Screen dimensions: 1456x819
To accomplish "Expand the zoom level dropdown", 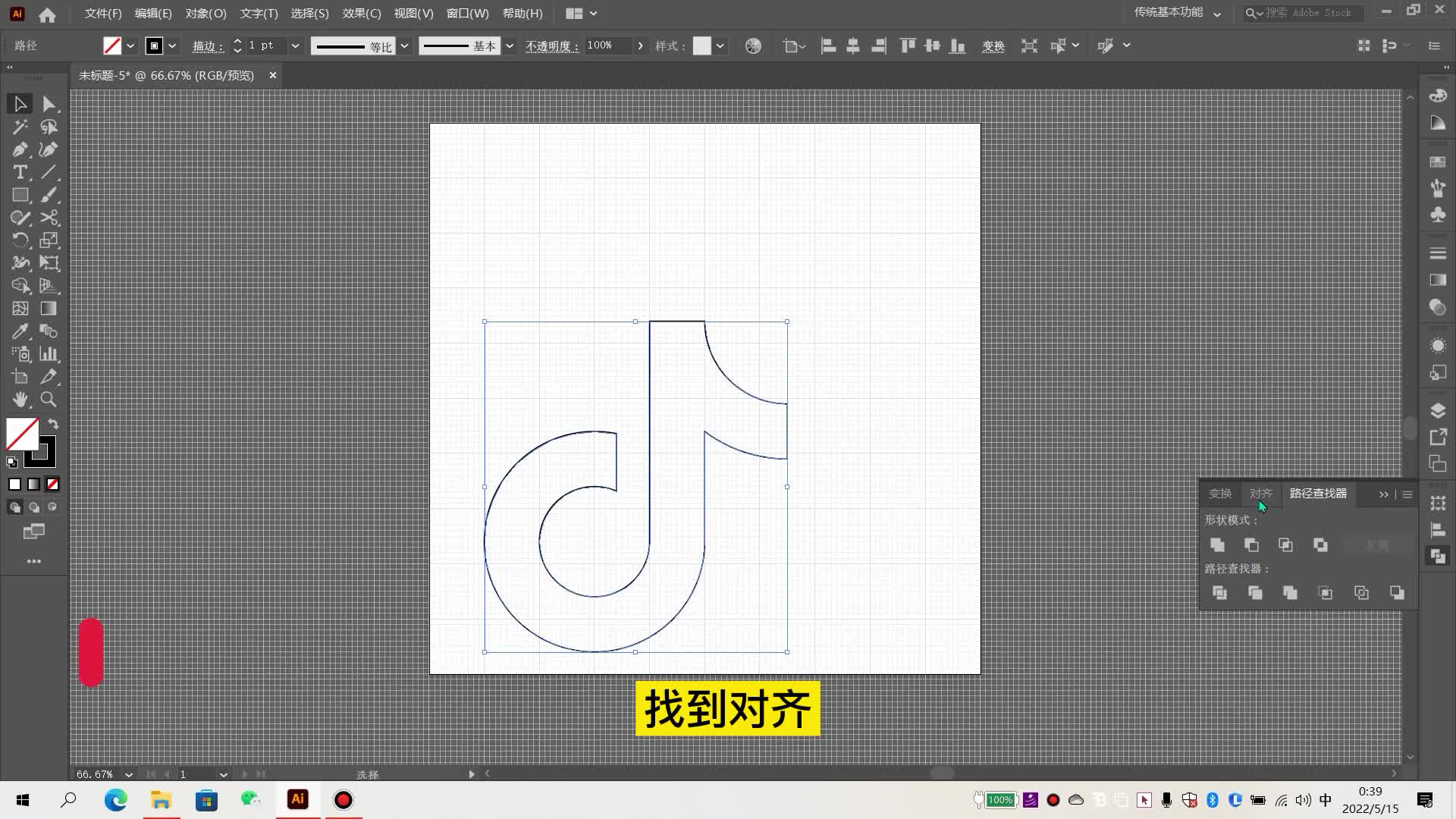I will pyautogui.click(x=128, y=774).
